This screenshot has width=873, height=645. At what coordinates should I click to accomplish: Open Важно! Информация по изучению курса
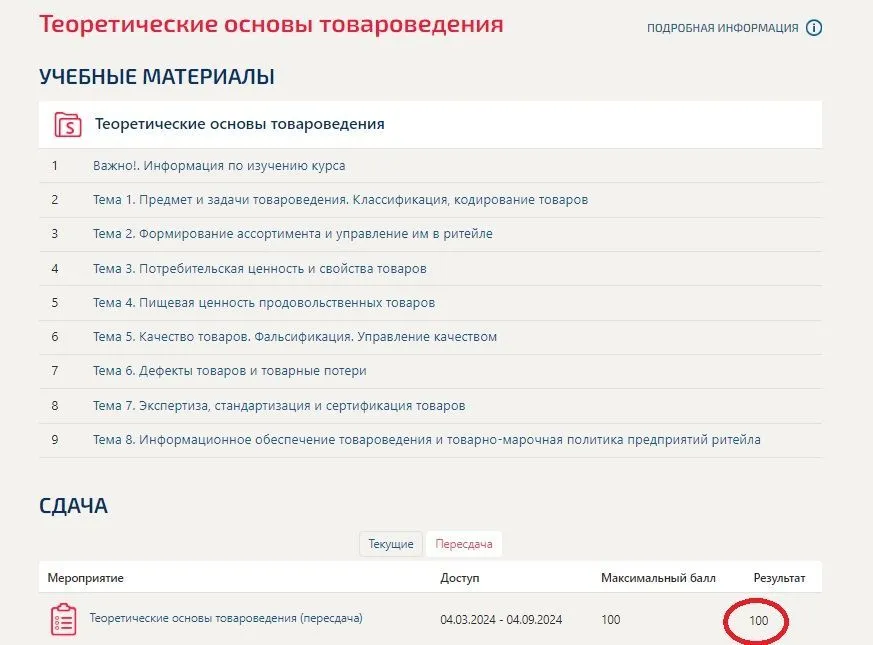[219, 166]
